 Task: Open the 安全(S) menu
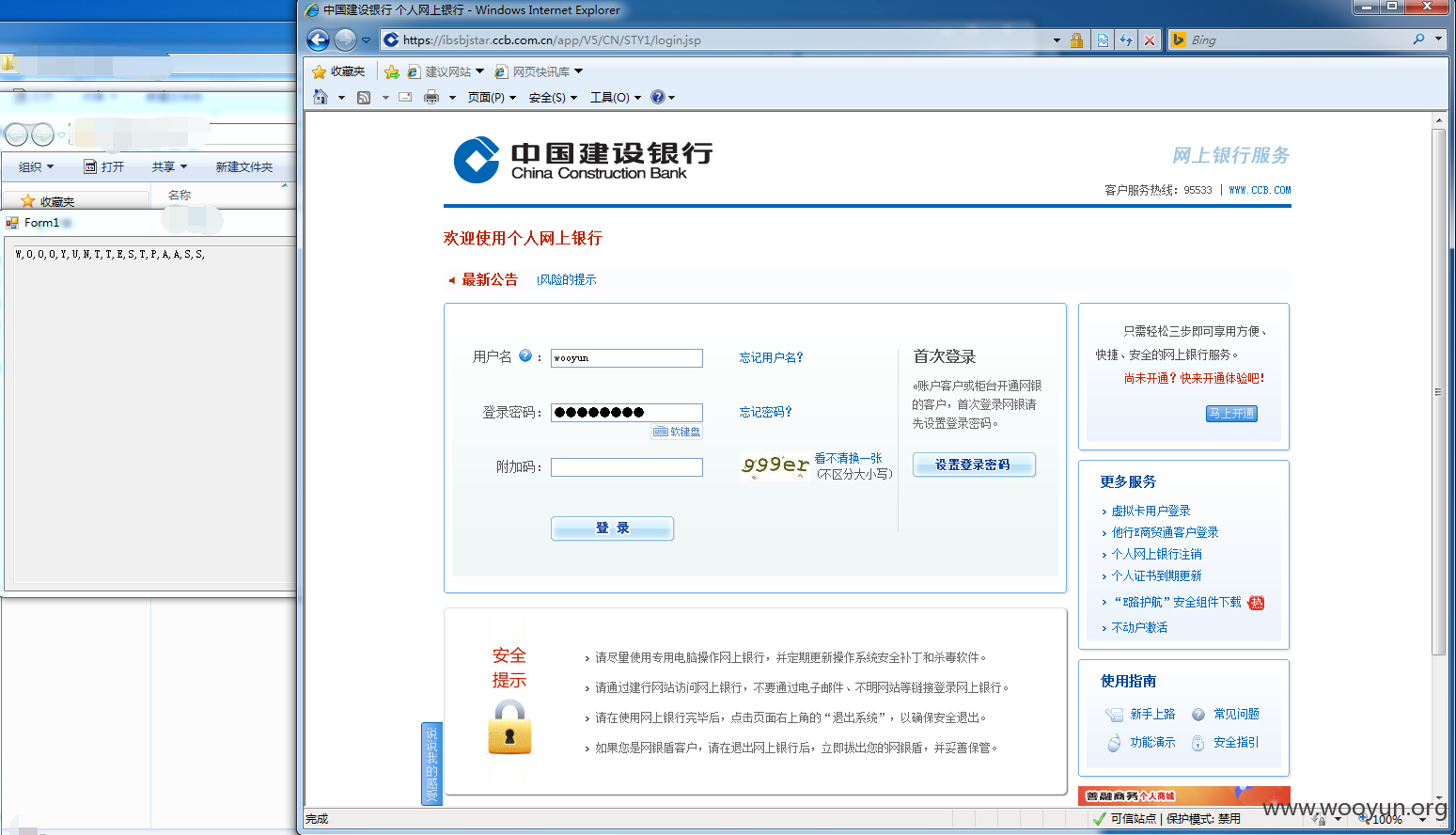pos(553,97)
